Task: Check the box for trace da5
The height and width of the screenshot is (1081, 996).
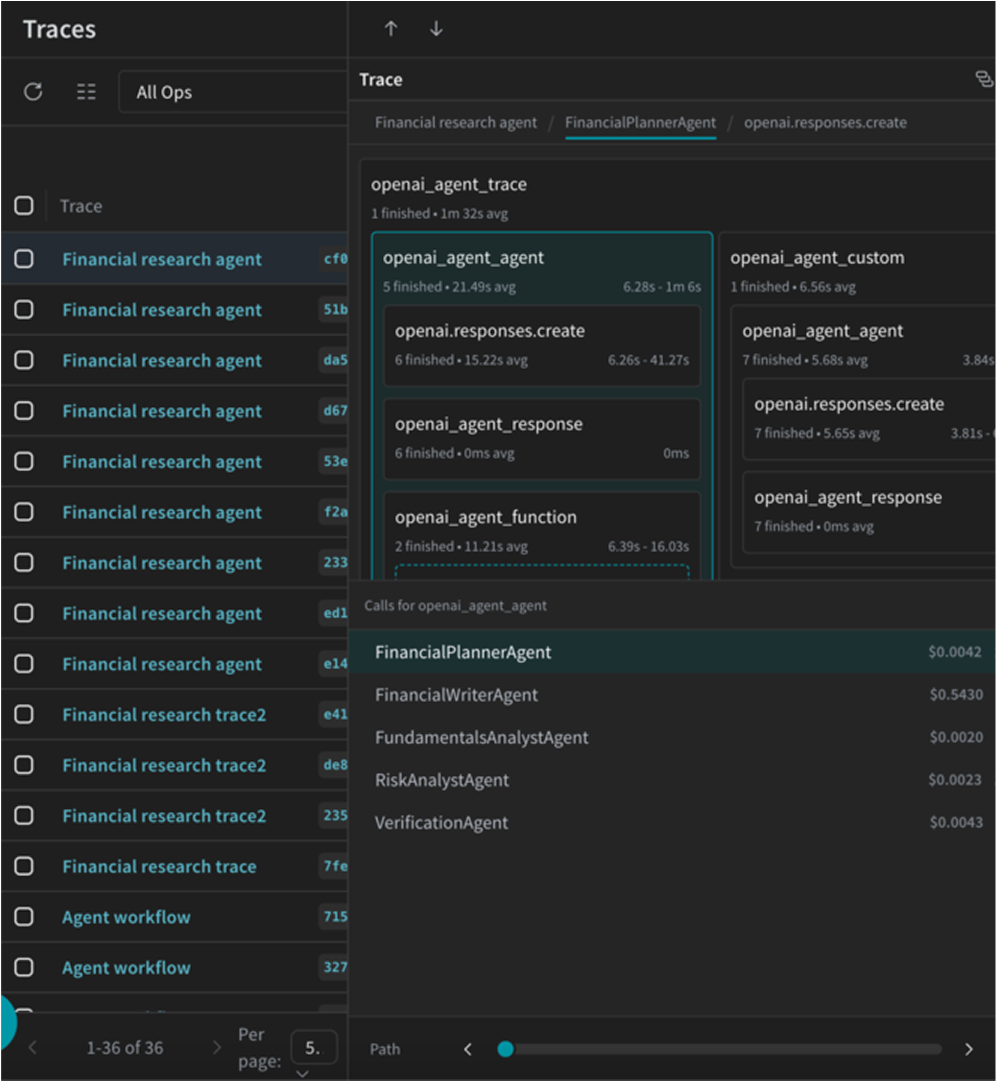Action: (24, 360)
